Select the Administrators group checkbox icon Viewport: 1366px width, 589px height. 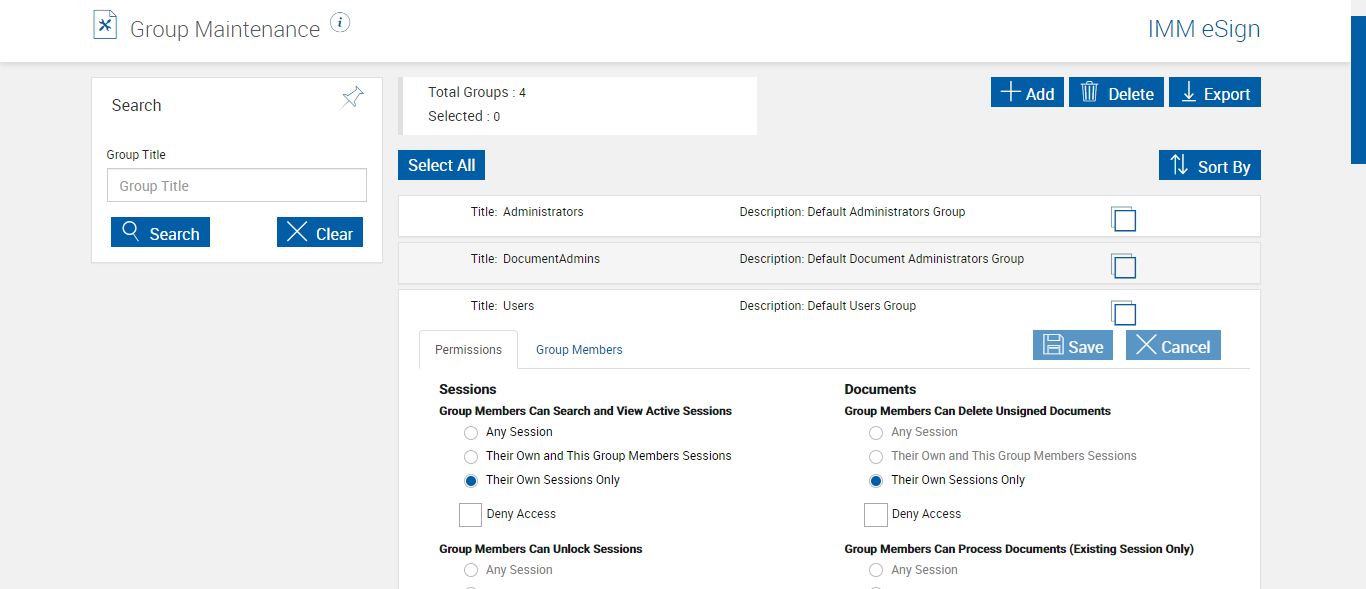(1123, 219)
